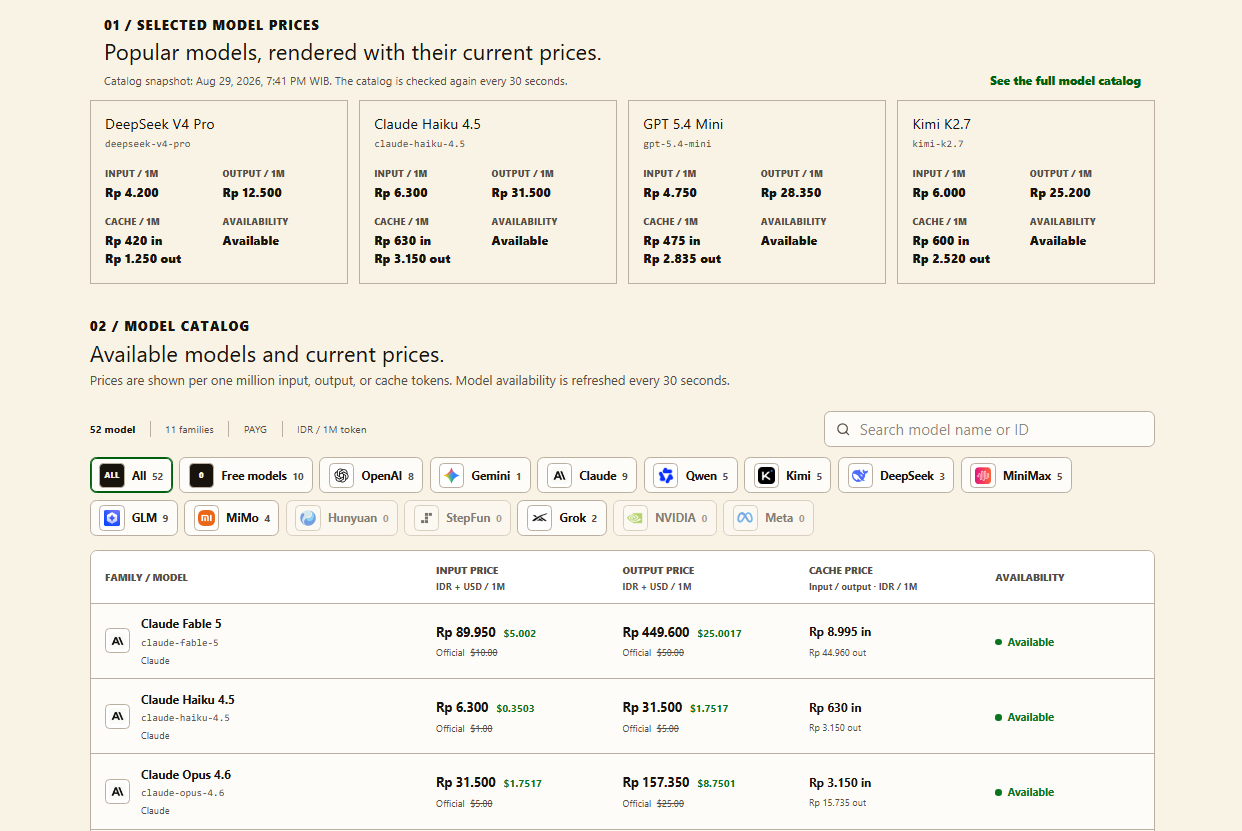Select the All 52 filter chip
Screen dimensions: 1242x831
(x=131, y=476)
